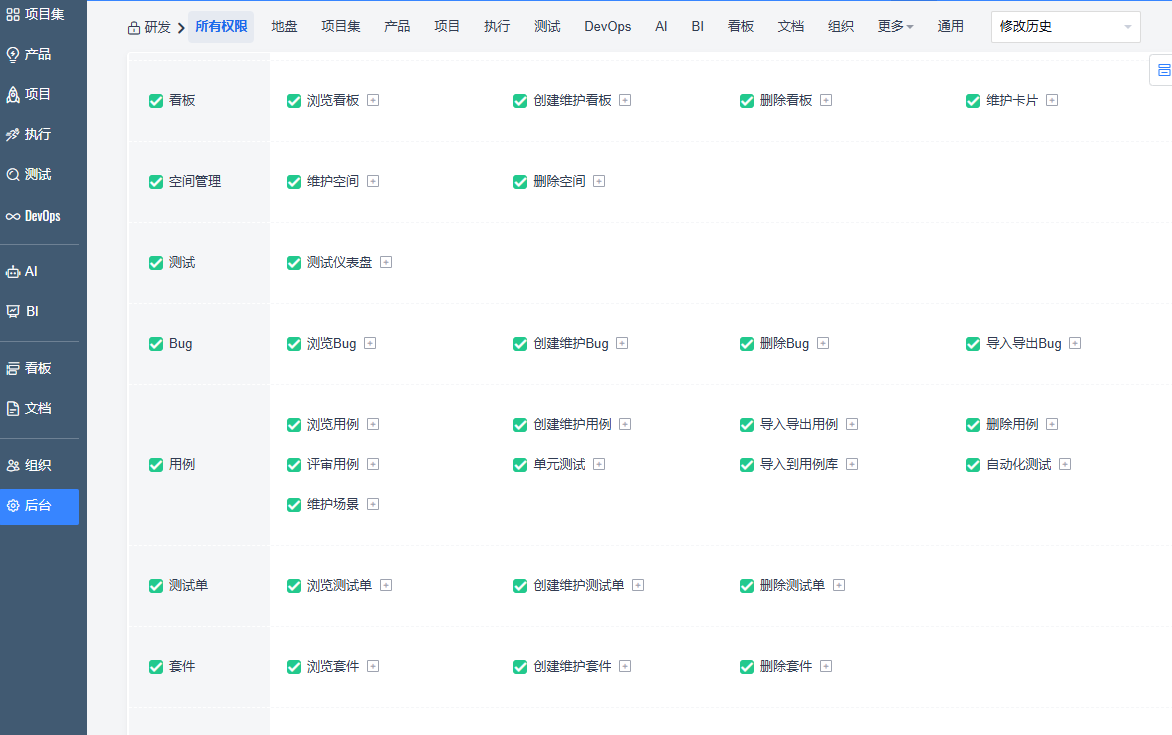
Task: Uncheck the 创建维护套件 permission
Action: (x=520, y=667)
